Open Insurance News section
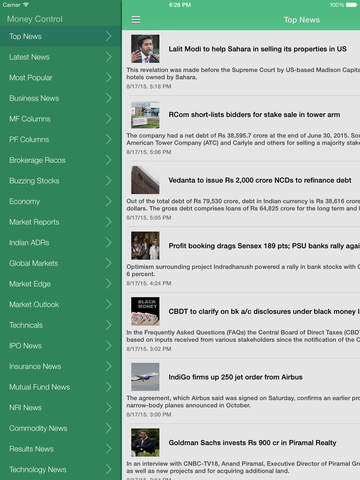The width and height of the screenshot is (360, 480). 61,366
